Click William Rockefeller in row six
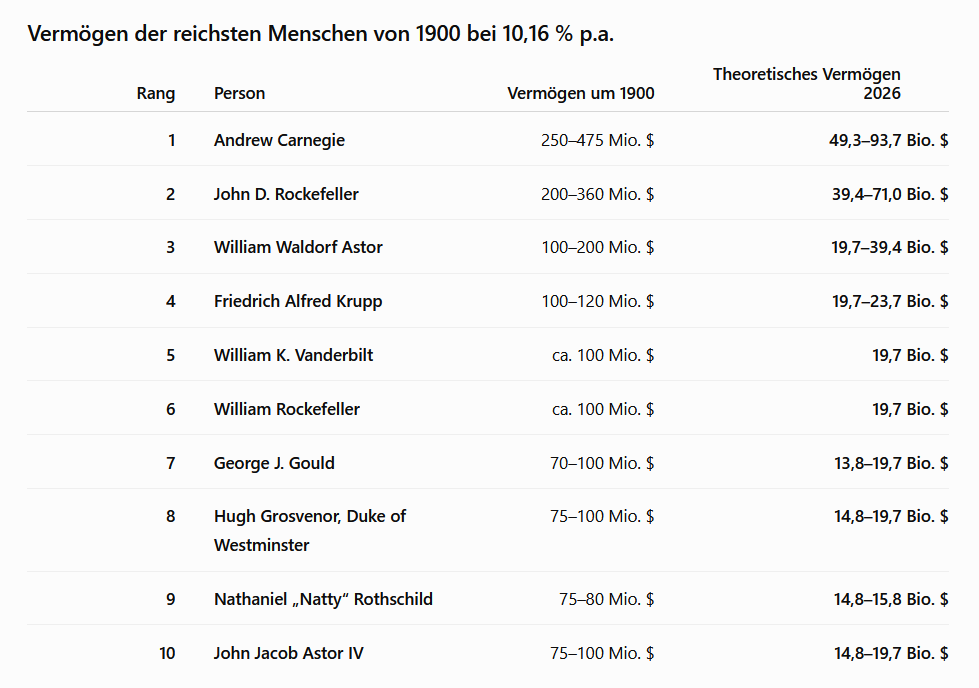The width and height of the screenshot is (979, 688). tap(287, 409)
